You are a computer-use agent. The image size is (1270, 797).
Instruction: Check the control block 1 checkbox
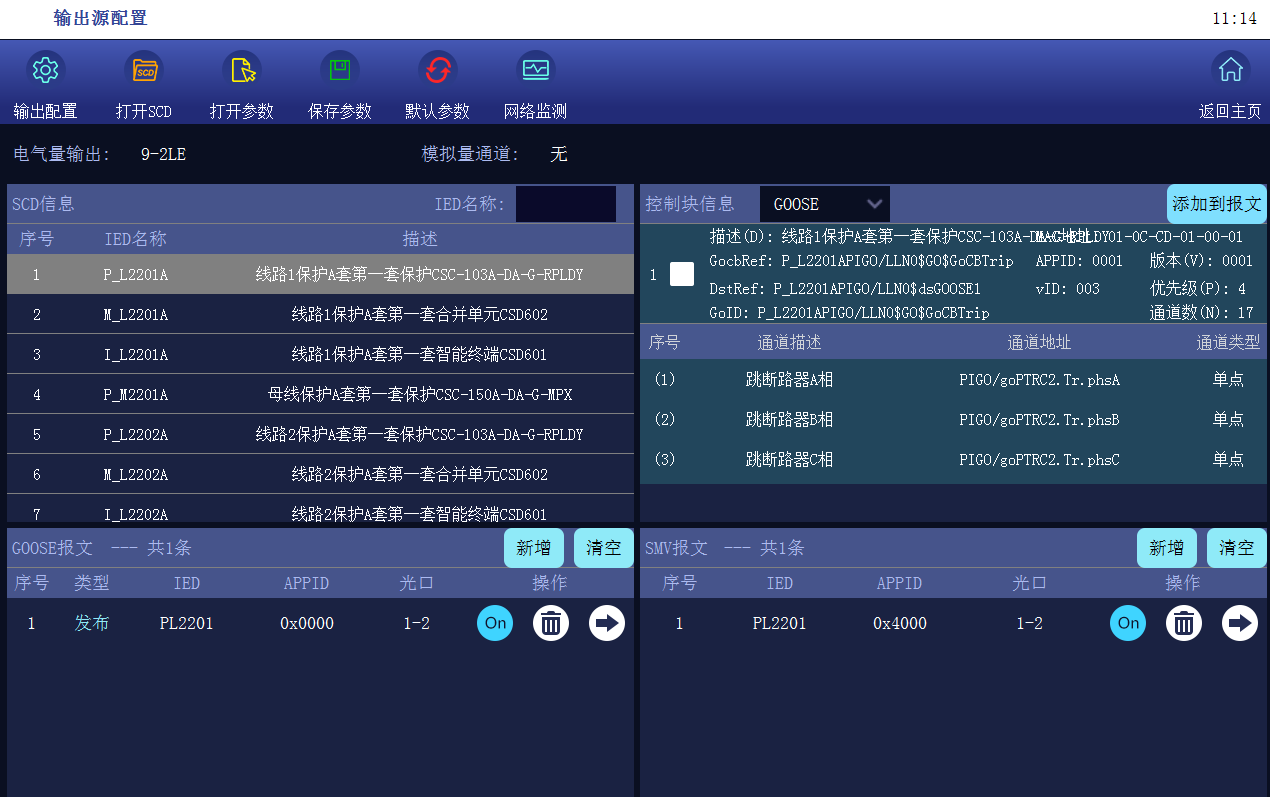click(682, 274)
